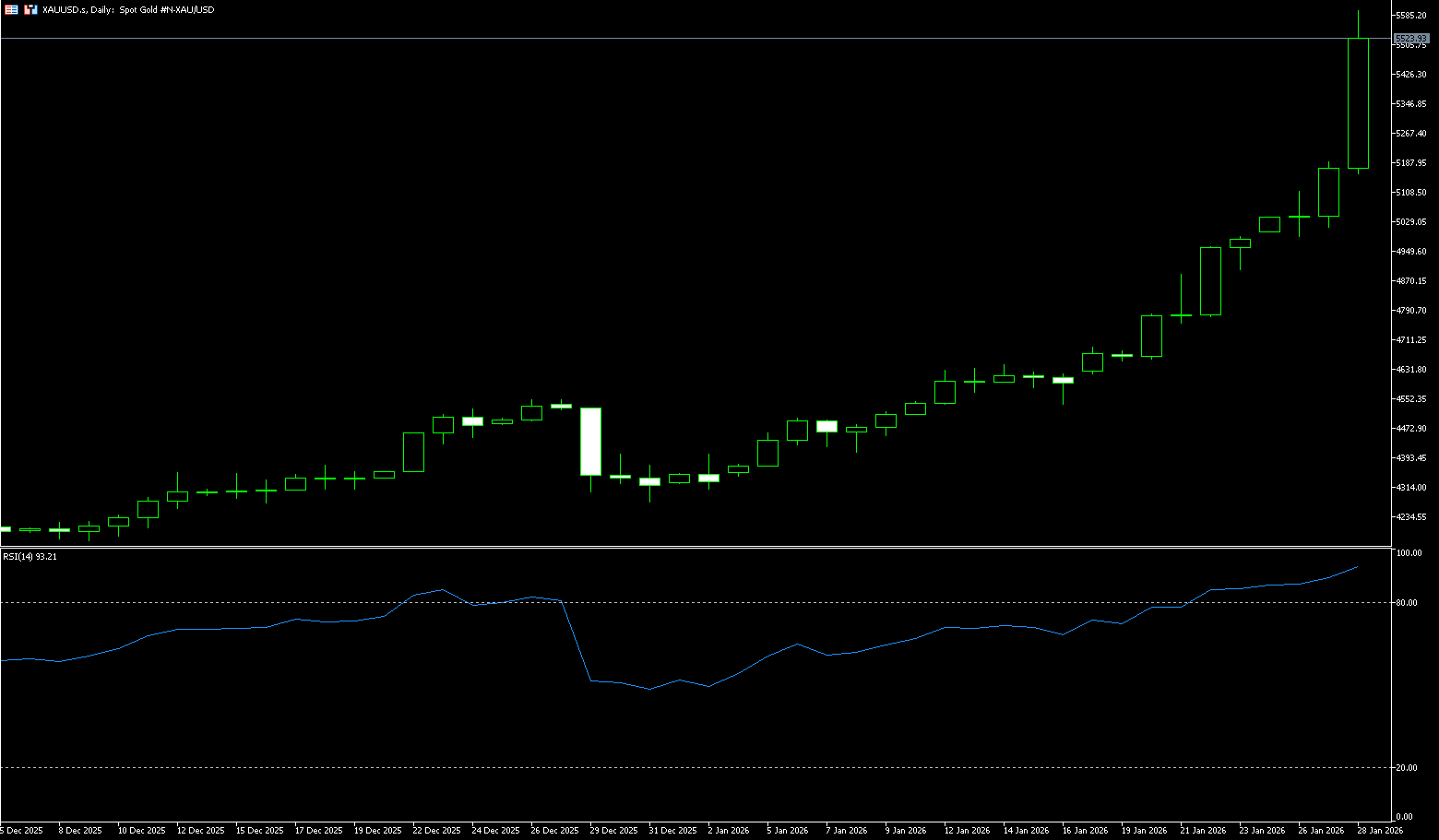Click the 22 Dec 2025 date label
The height and width of the screenshot is (840, 1439).
[436, 831]
